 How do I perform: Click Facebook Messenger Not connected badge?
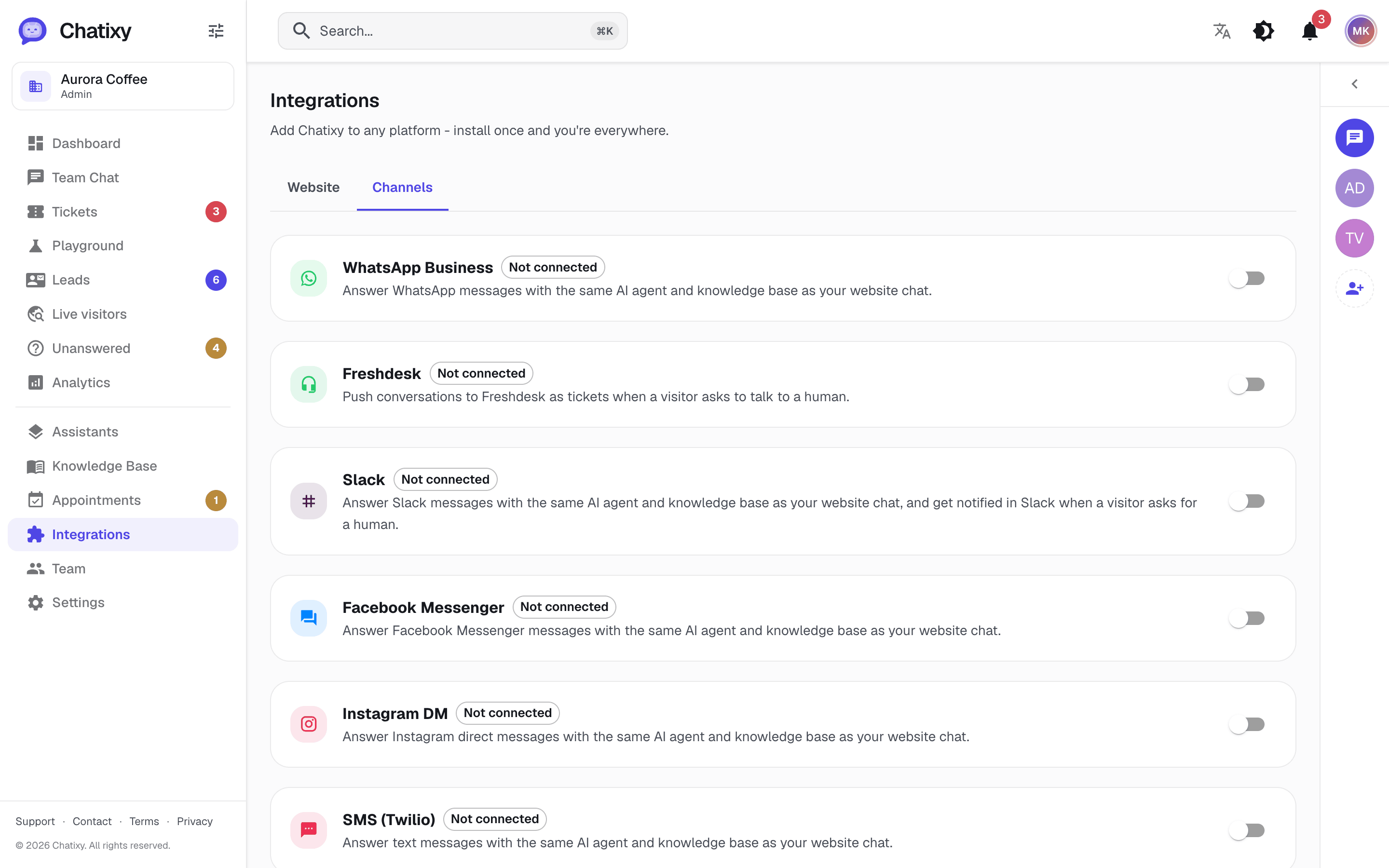point(564,607)
